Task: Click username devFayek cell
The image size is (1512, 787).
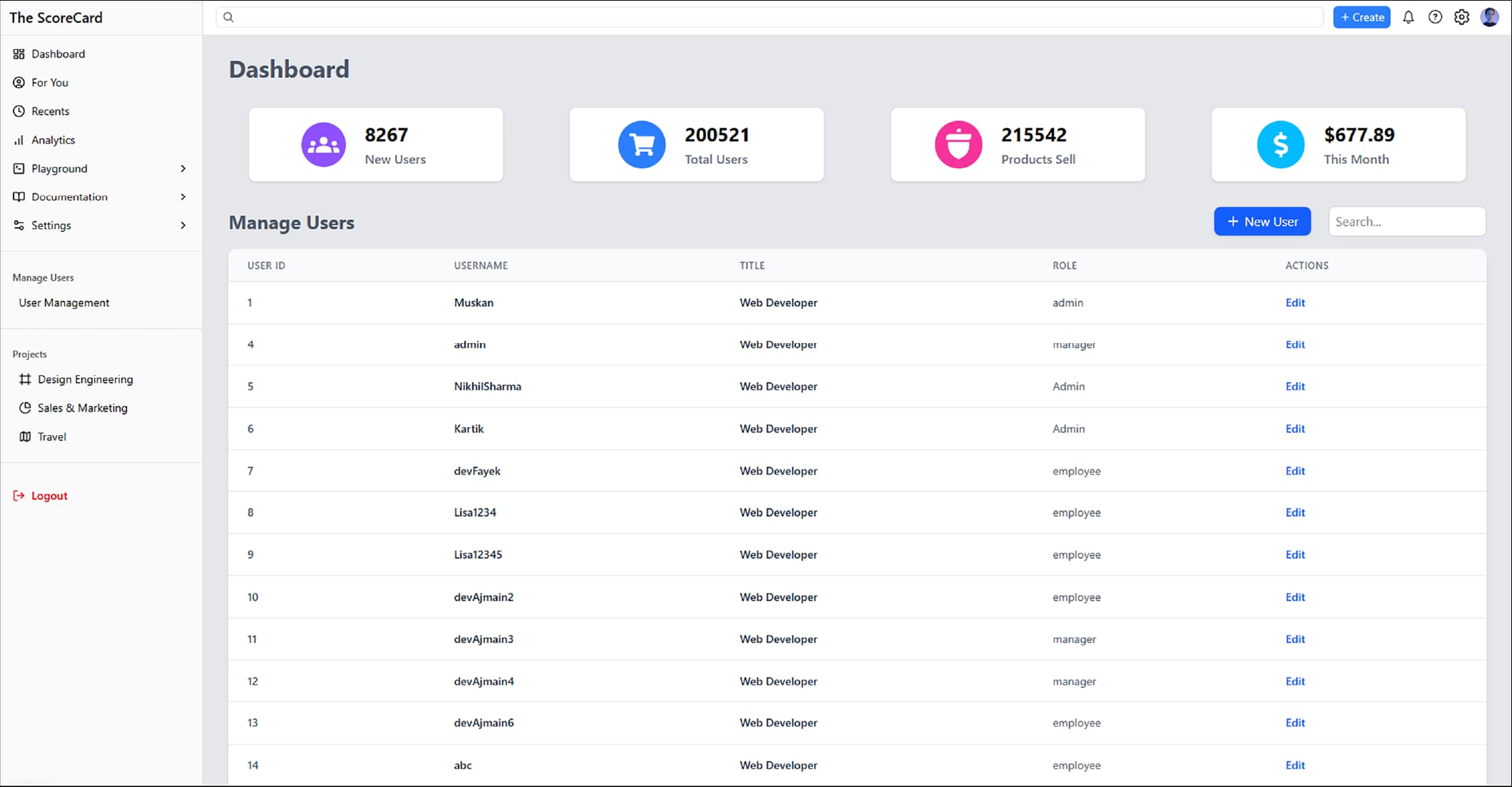Action: click(x=477, y=471)
